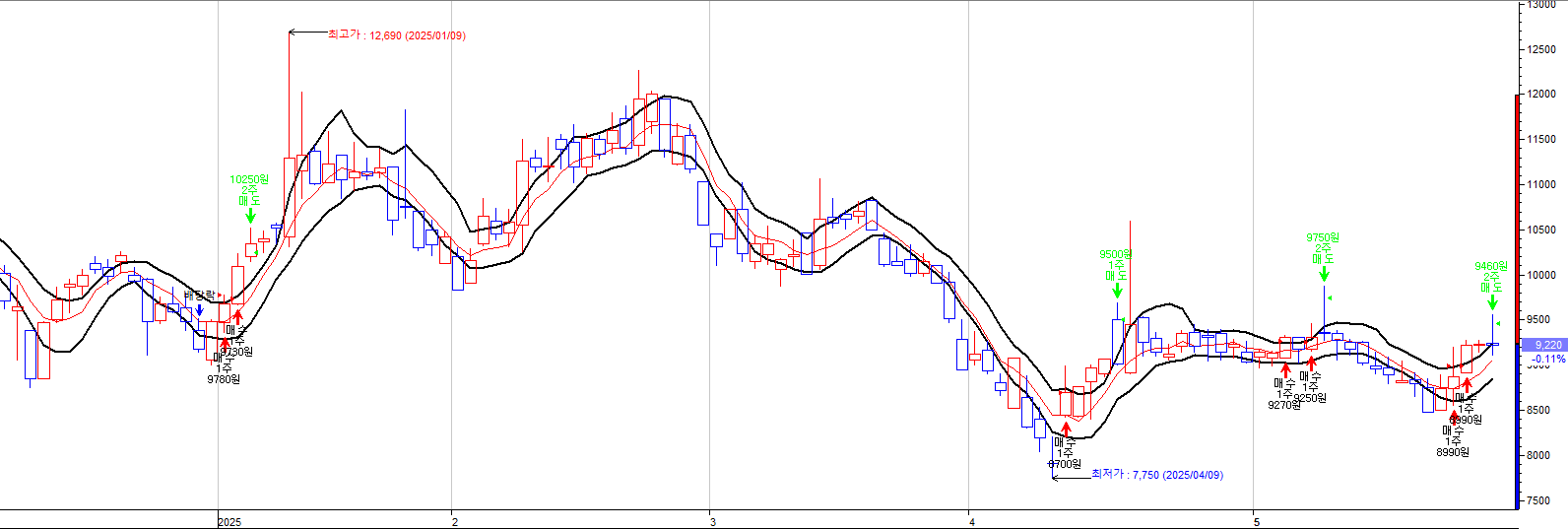
Task: Click the 10000 price axis label
Action: pyautogui.click(x=1541, y=275)
